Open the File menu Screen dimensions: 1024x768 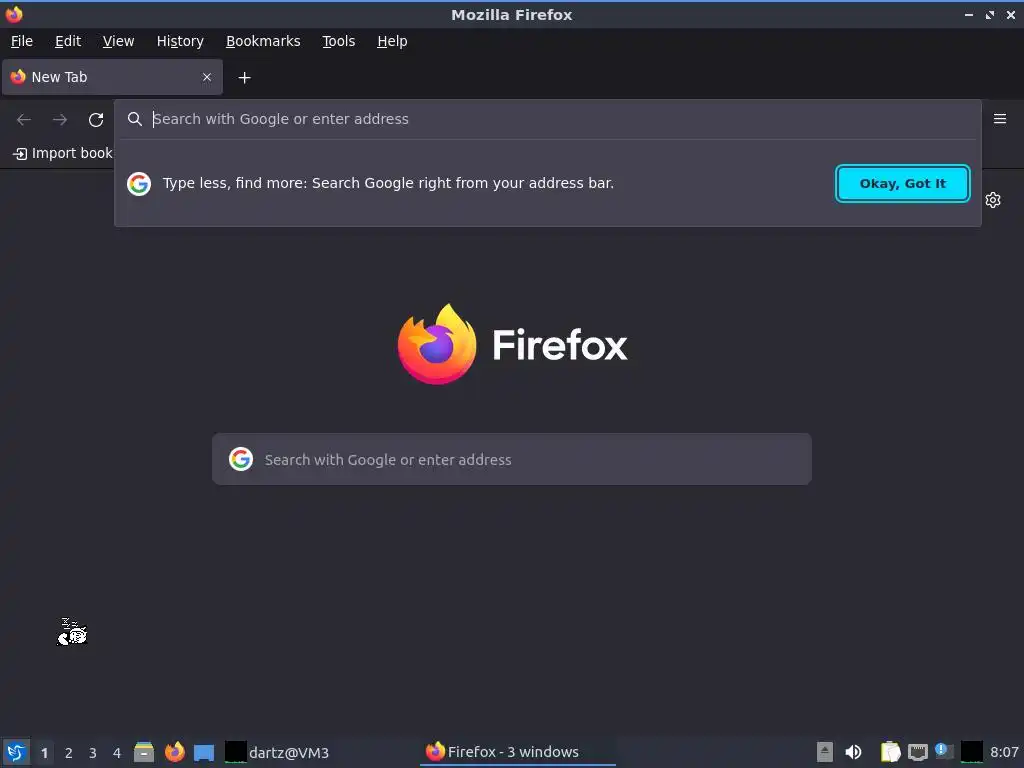point(22,41)
